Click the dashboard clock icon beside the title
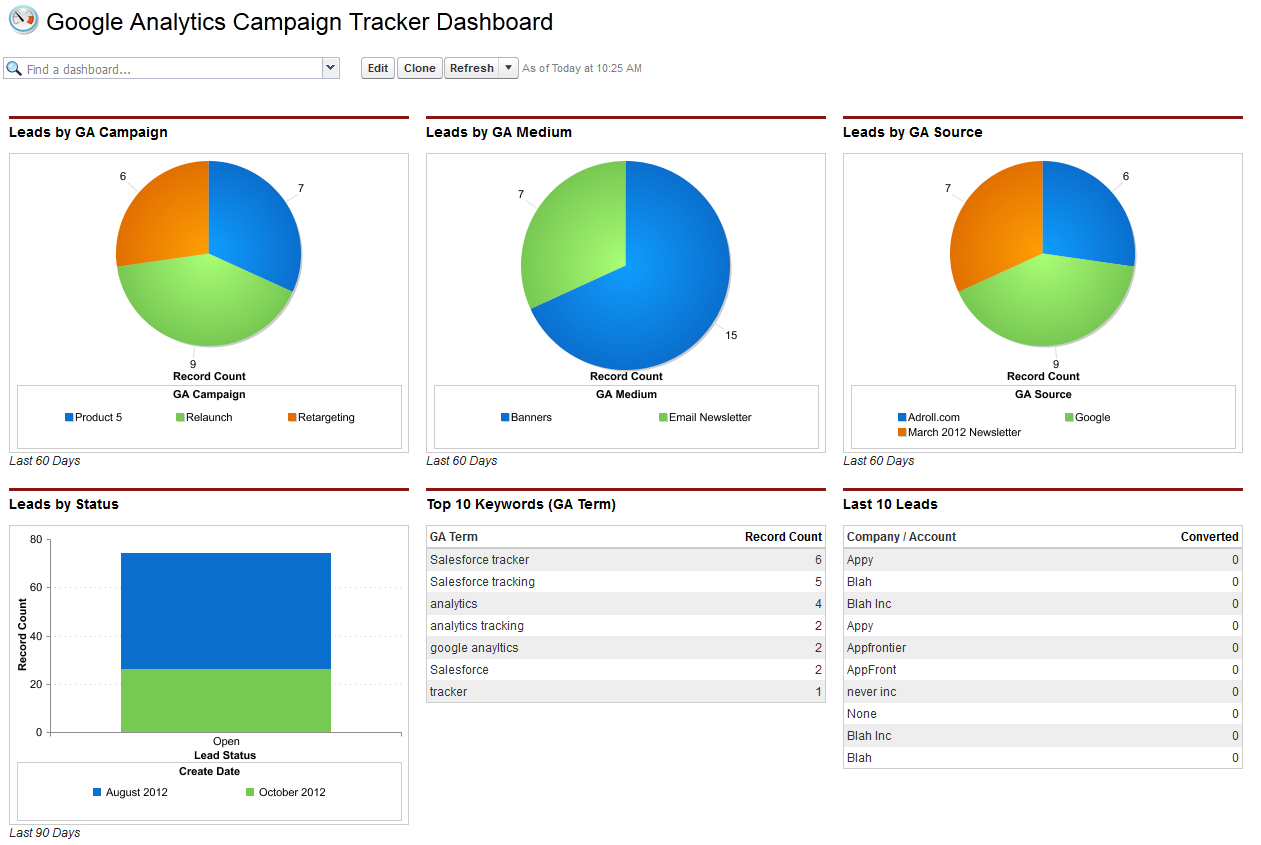Screen dimensions: 1261x845 click(x=22, y=21)
